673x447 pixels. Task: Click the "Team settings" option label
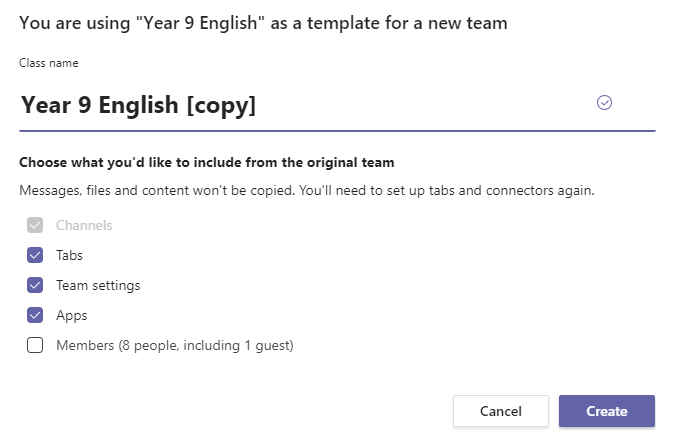[x=98, y=286]
